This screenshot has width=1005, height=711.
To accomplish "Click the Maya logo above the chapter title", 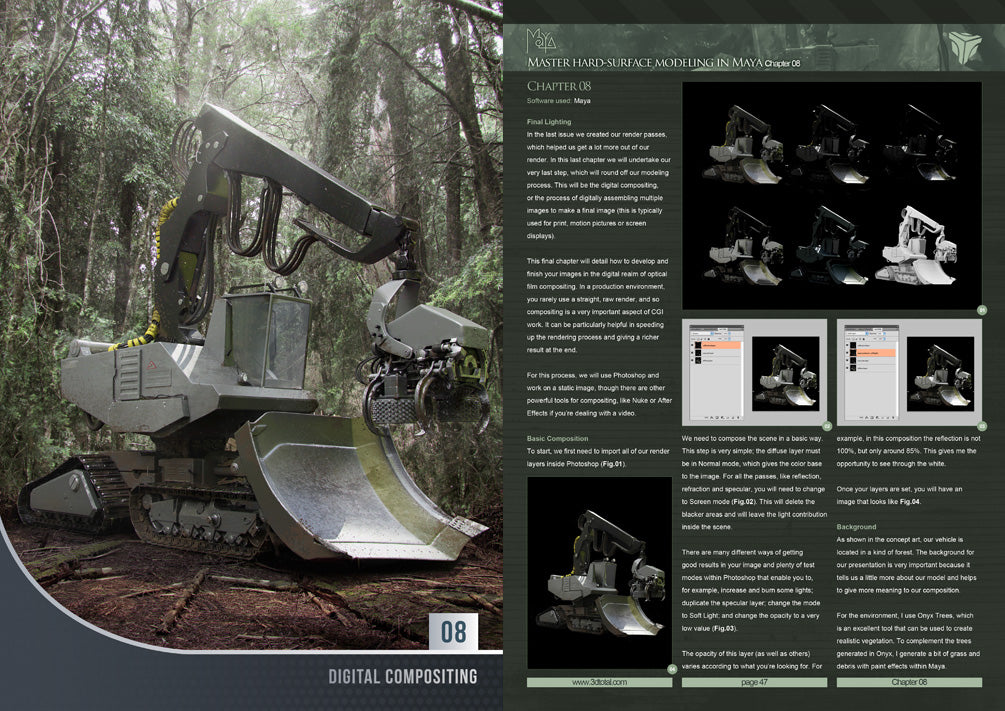I will pos(541,42).
